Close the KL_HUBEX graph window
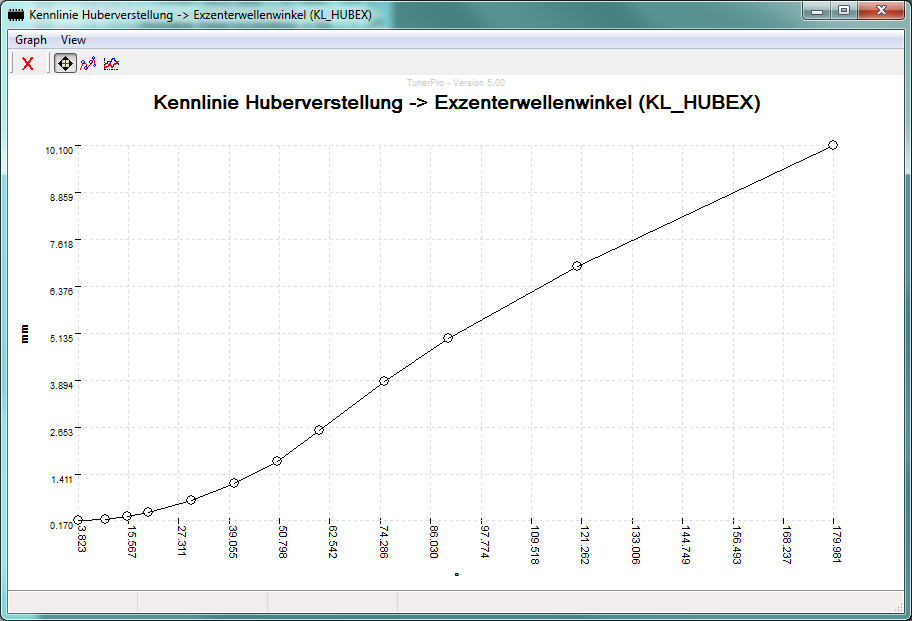This screenshot has height=621, width=912. [x=881, y=11]
